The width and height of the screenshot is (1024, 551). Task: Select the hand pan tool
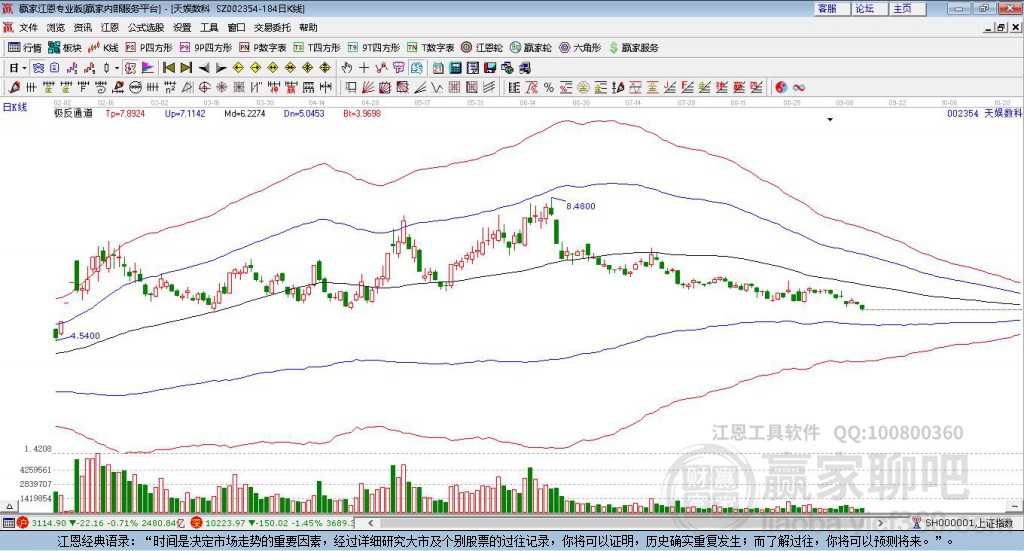pyautogui.click(x=347, y=68)
